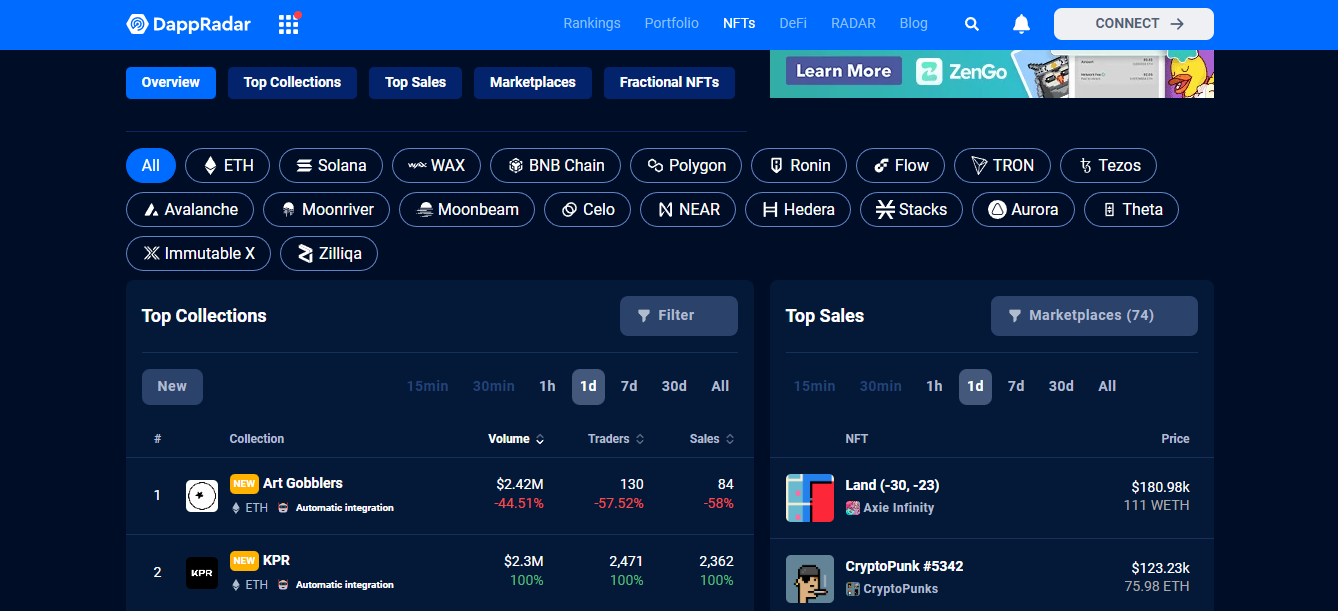Screen dimensions: 1338x611
Task: Set Top Sales timeframe to 7d
Action: click(1016, 386)
